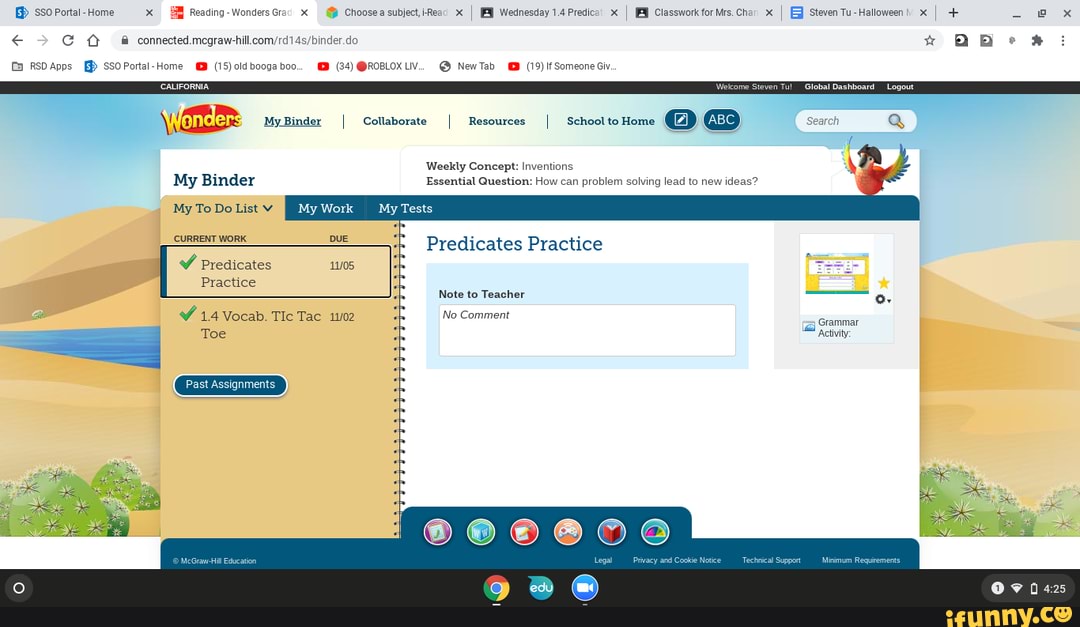The height and width of the screenshot is (627, 1080).
Task: Select the 1.4 Vocab Tic Tac Toe assignment
Action: (x=260, y=325)
